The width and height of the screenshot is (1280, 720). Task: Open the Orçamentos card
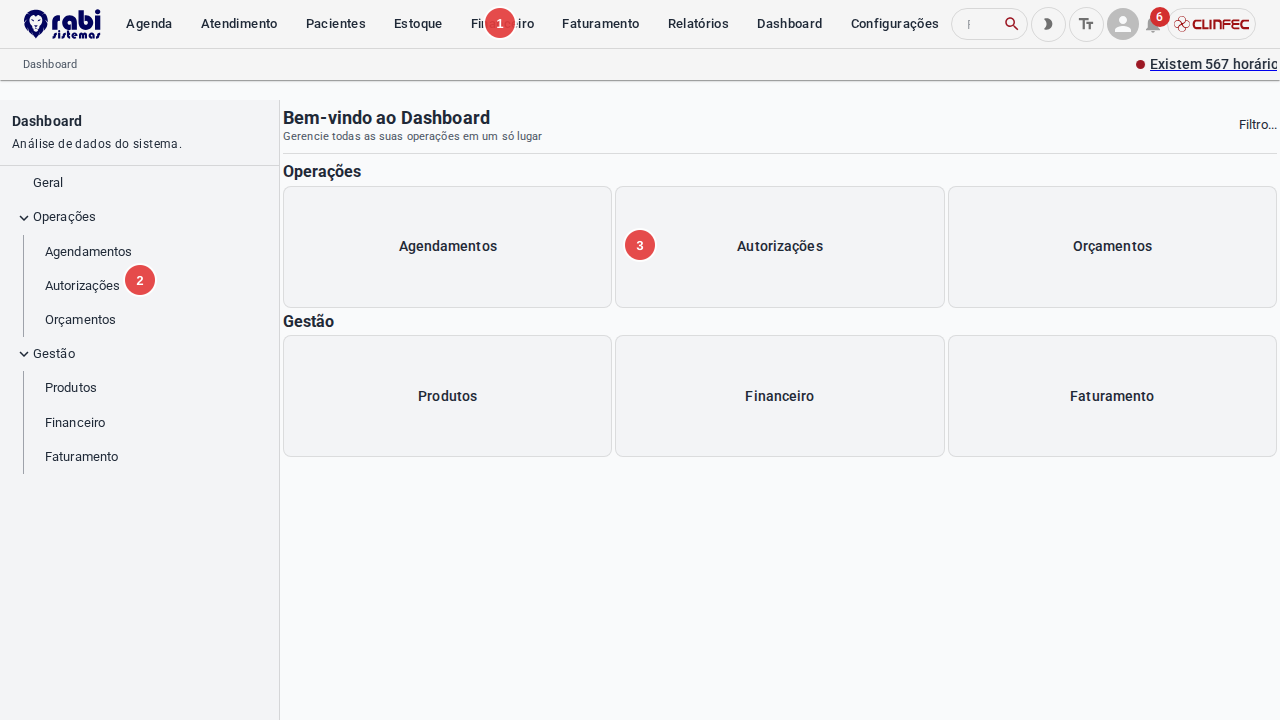click(x=1112, y=247)
